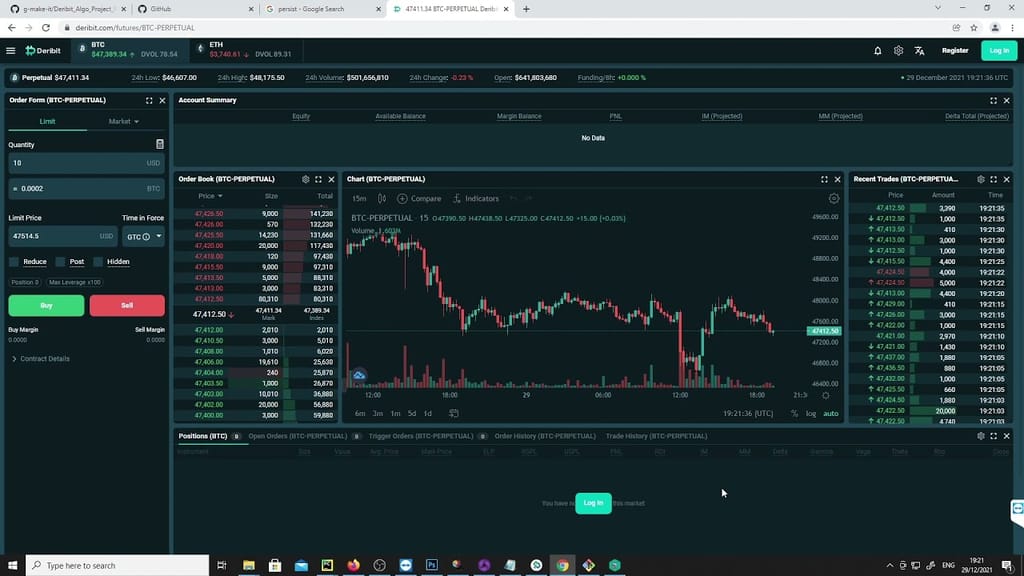
Task: Open the Market order type dropdown
Action: tap(122, 122)
